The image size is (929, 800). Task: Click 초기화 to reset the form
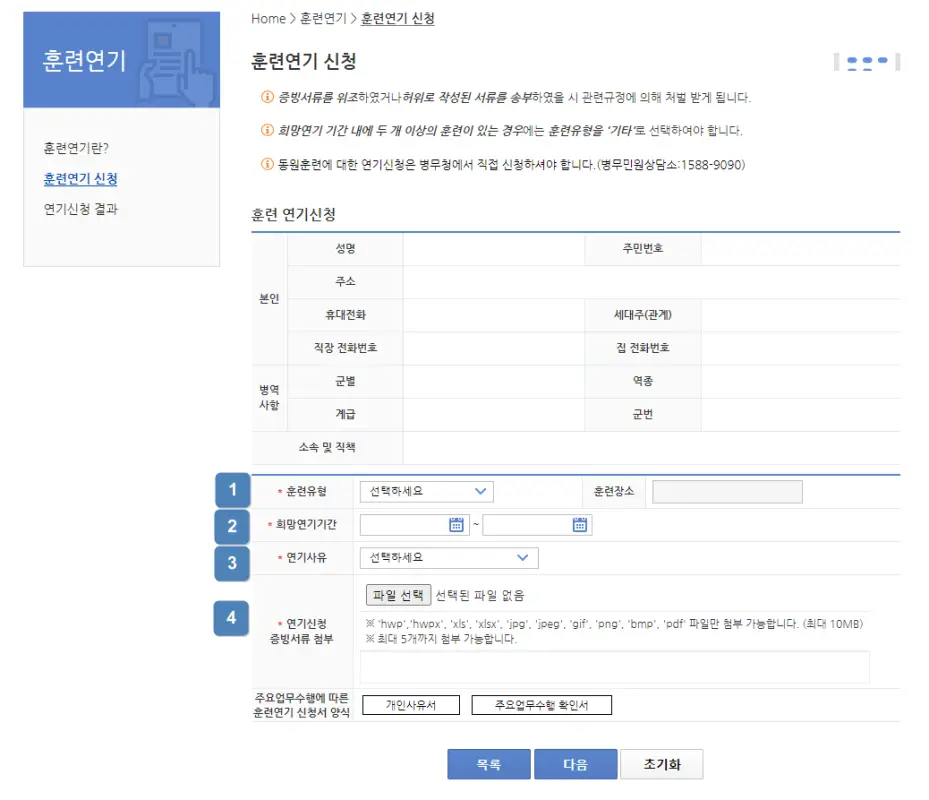pos(663,764)
